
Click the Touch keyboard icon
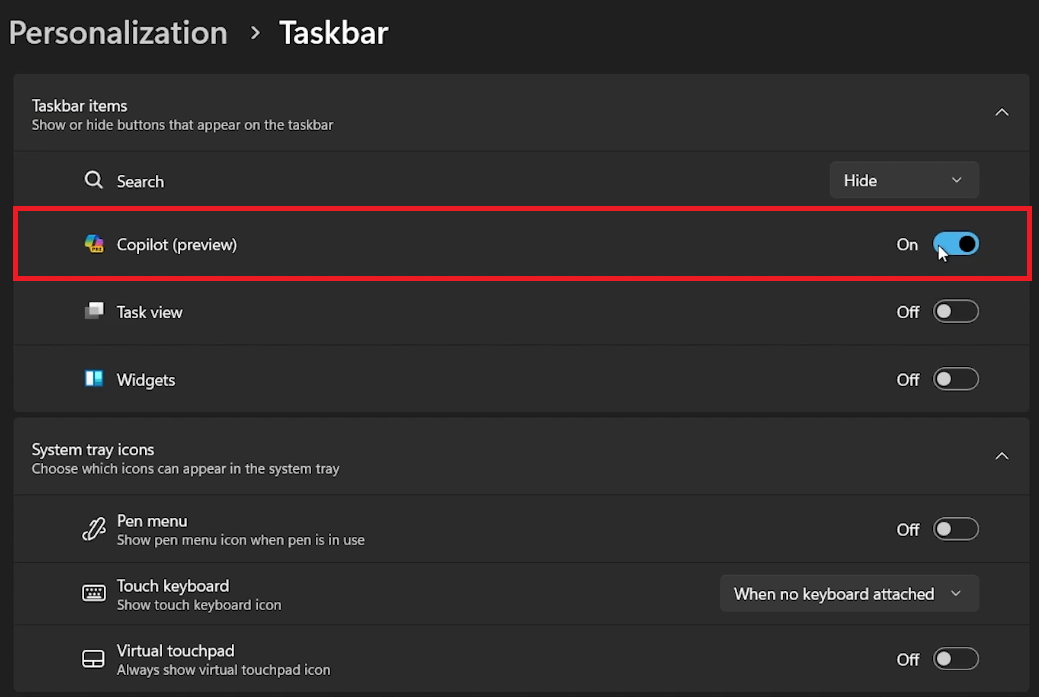(x=94, y=594)
